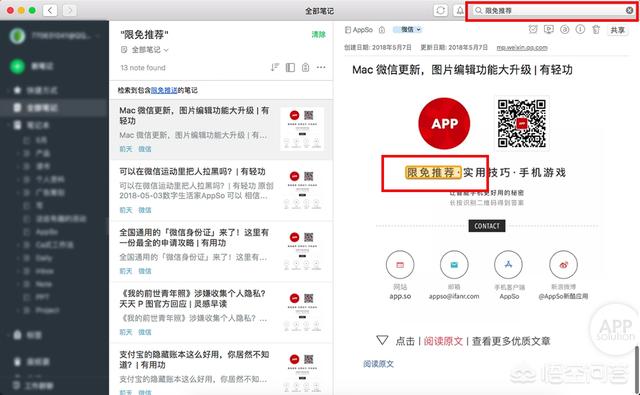Click the CONTACT label in the note
The height and width of the screenshot is (395, 640).
487,226
